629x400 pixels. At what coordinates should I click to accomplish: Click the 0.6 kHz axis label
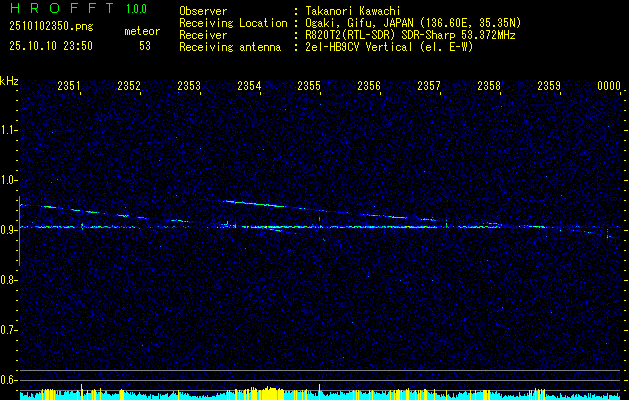tap(8, 380)
